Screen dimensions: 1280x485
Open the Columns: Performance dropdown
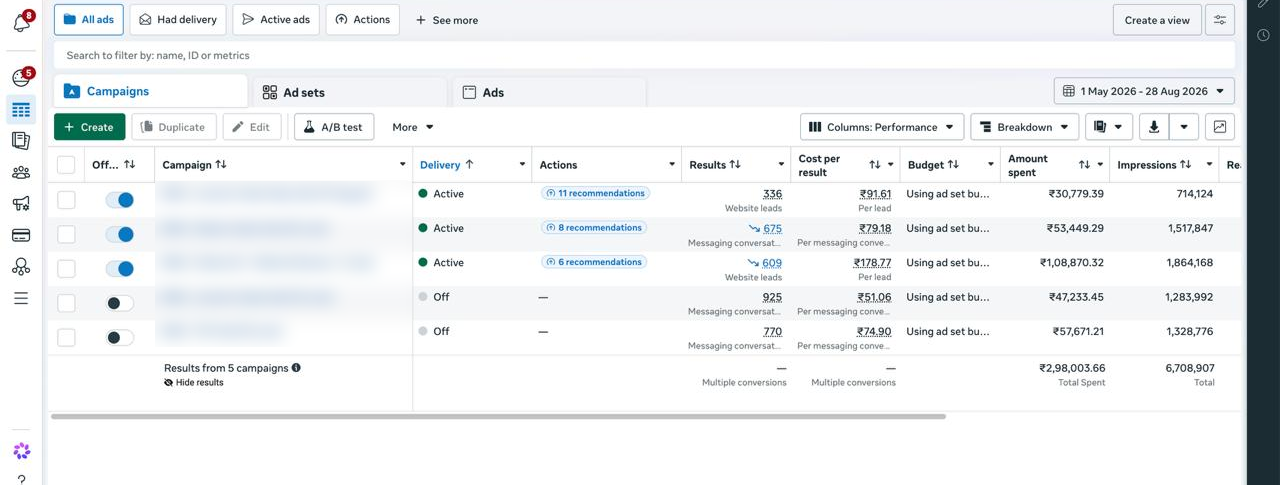click(882, 127)
